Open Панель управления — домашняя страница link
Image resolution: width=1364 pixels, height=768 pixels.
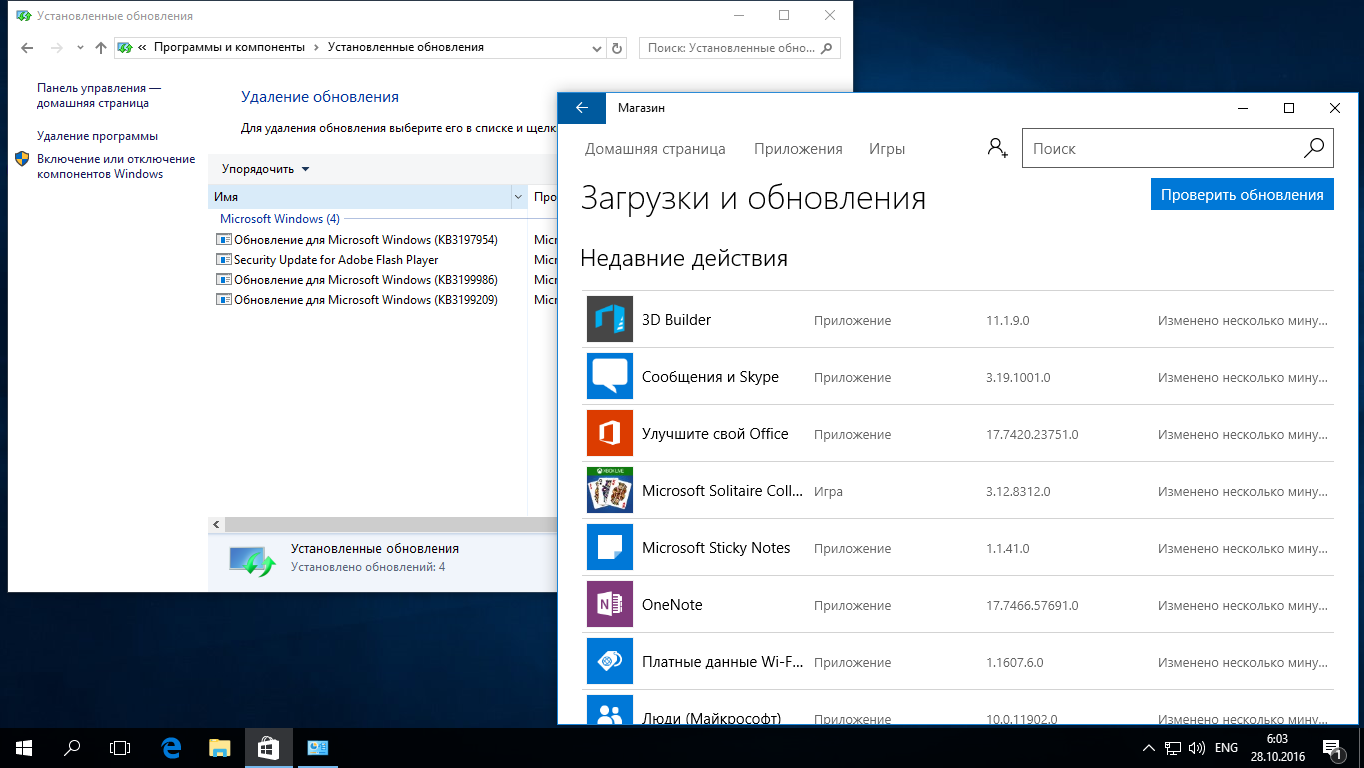(99, 95)
